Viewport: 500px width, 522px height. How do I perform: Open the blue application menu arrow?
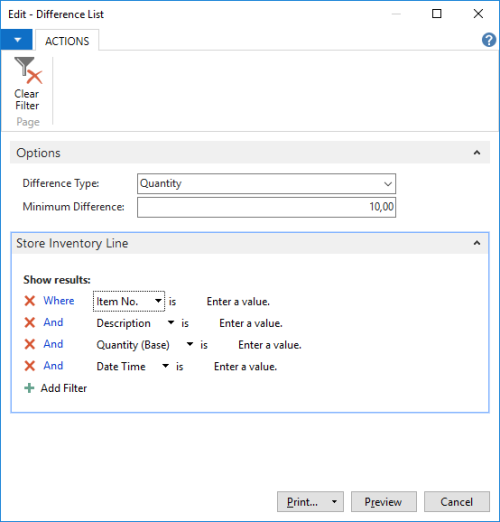coord(17,40)
